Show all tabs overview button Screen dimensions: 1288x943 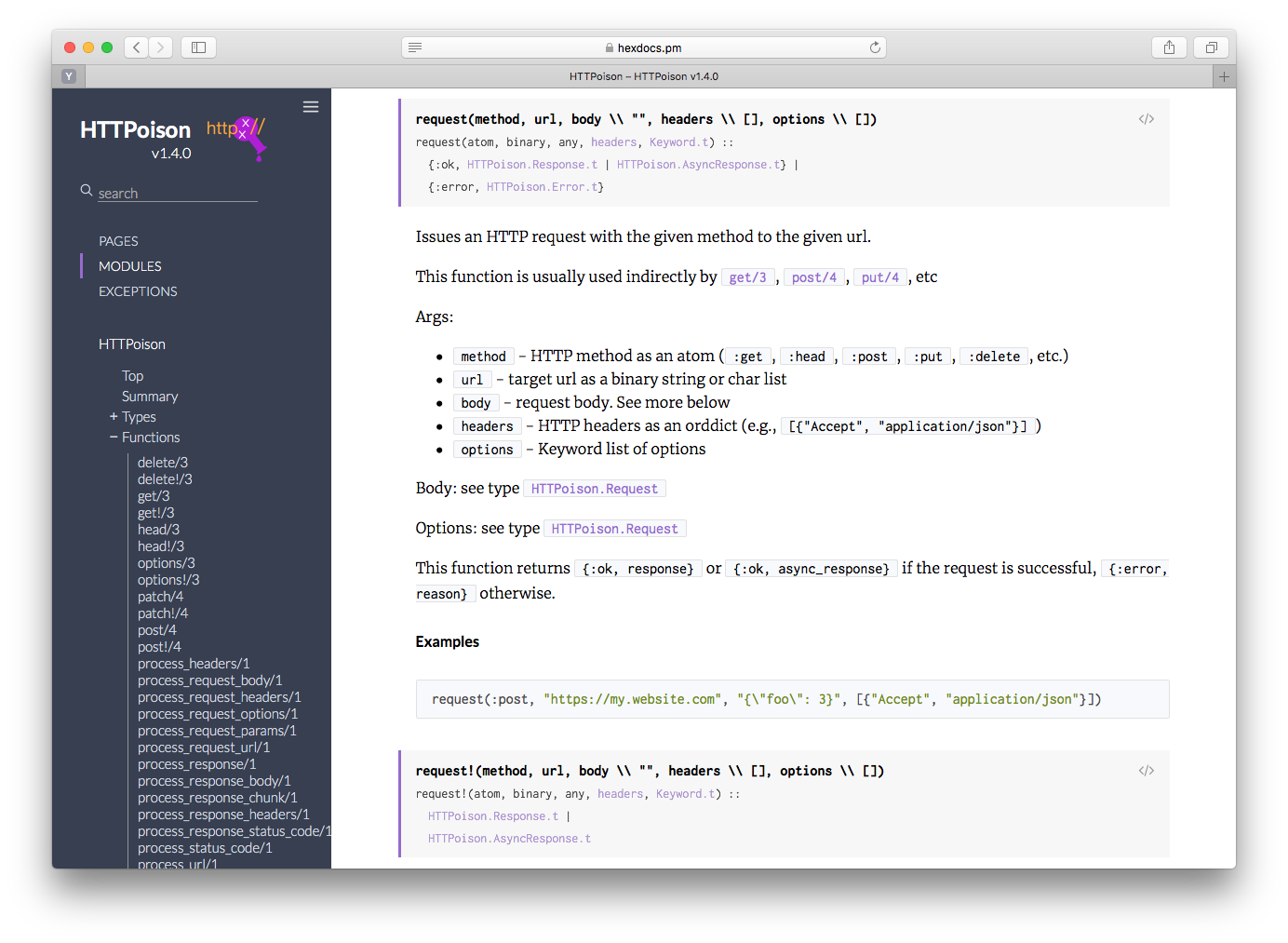click(x=1211, y=47)
